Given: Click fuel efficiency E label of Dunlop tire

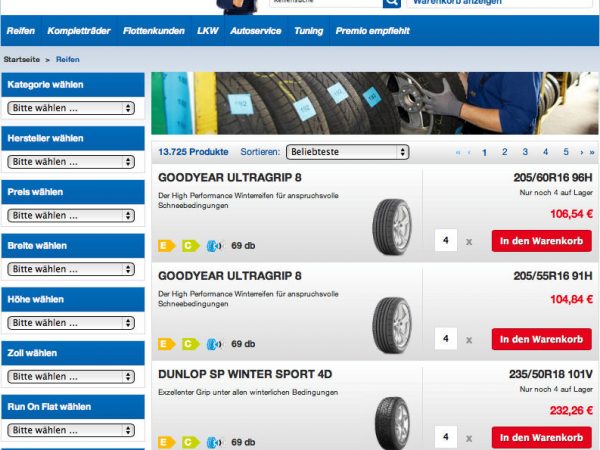Looking at the screenshot, I should click(166, 442).
